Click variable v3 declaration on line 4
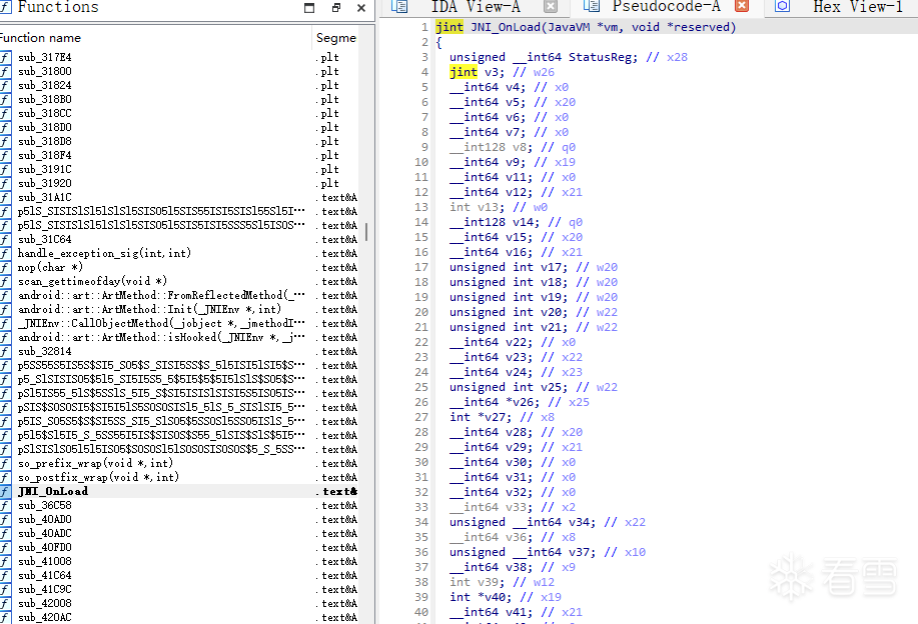This screenshot has width=918, height=624. [491, 72]
